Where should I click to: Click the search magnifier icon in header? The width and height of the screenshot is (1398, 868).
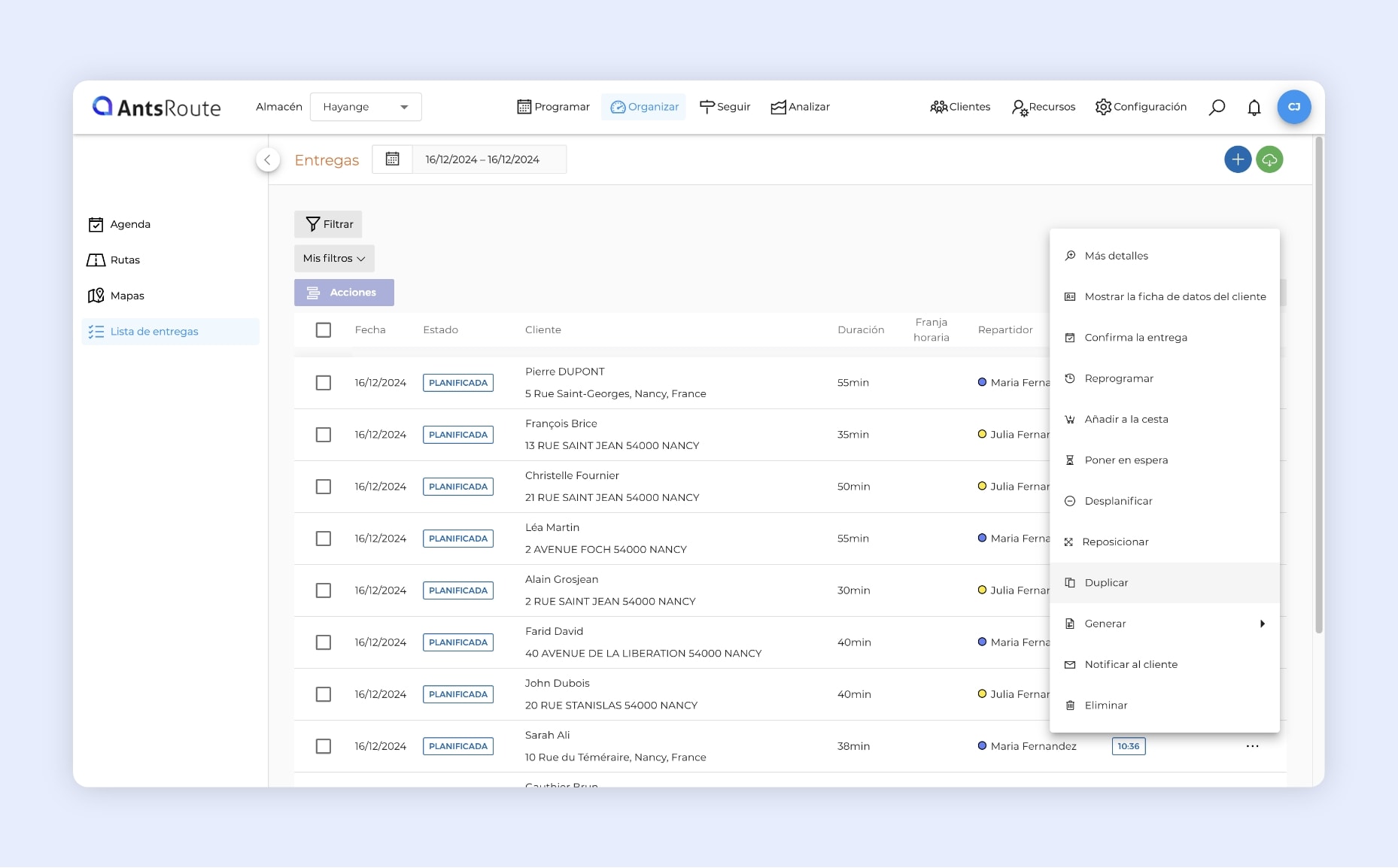[x=1217, y=108]
